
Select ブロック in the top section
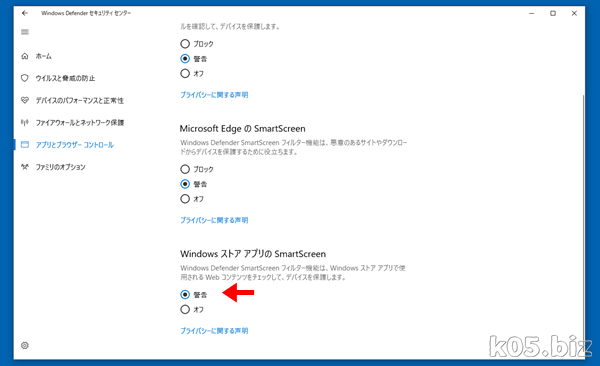click(x=185, y=44)
